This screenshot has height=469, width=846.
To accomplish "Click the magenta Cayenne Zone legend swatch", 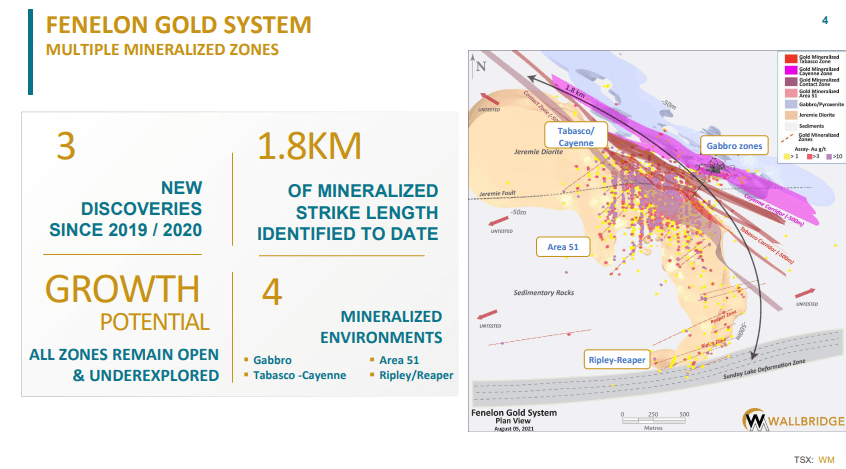I will click(x=791, y=70).
